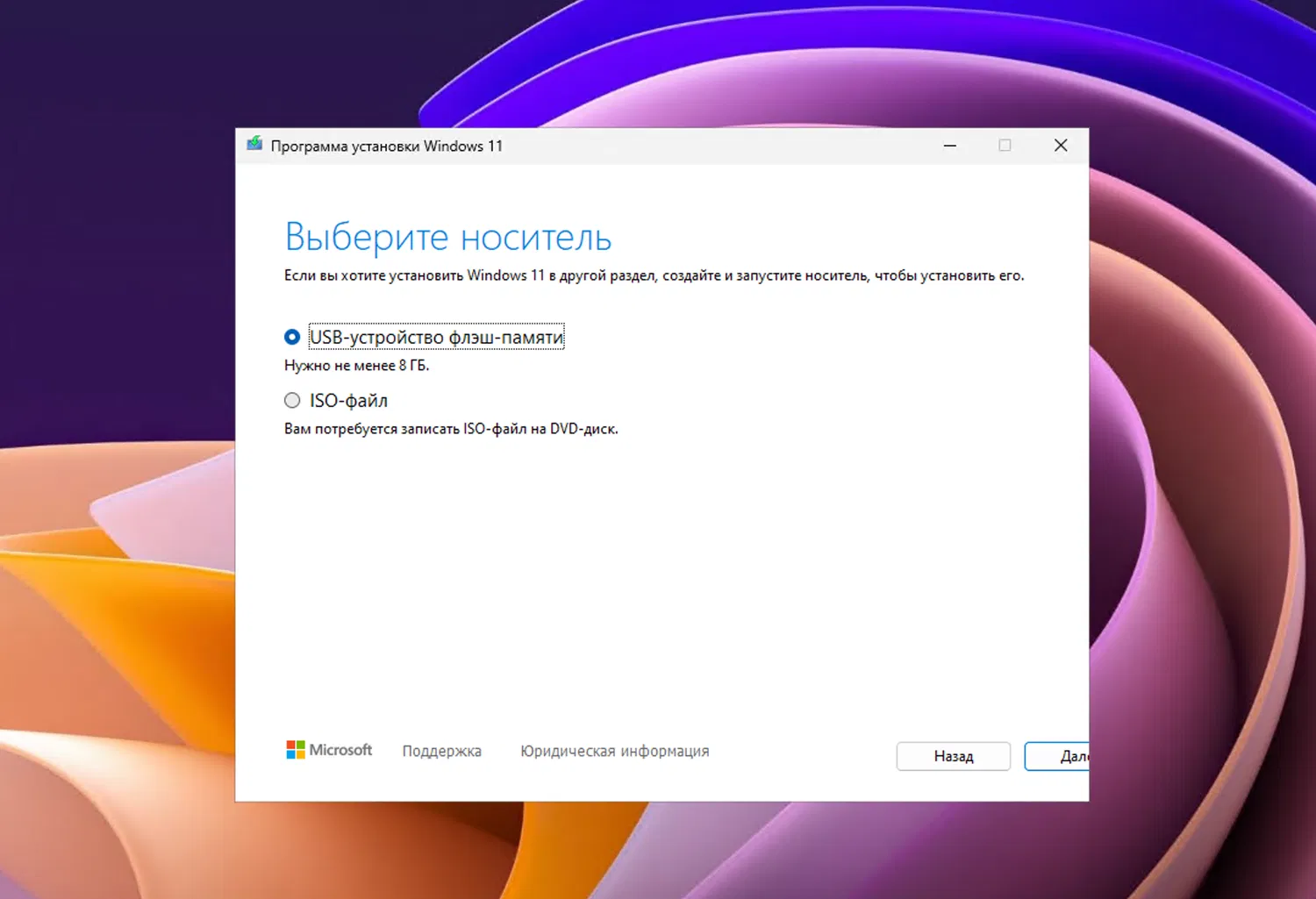Open the Поддержка link

tap(441, 751)
